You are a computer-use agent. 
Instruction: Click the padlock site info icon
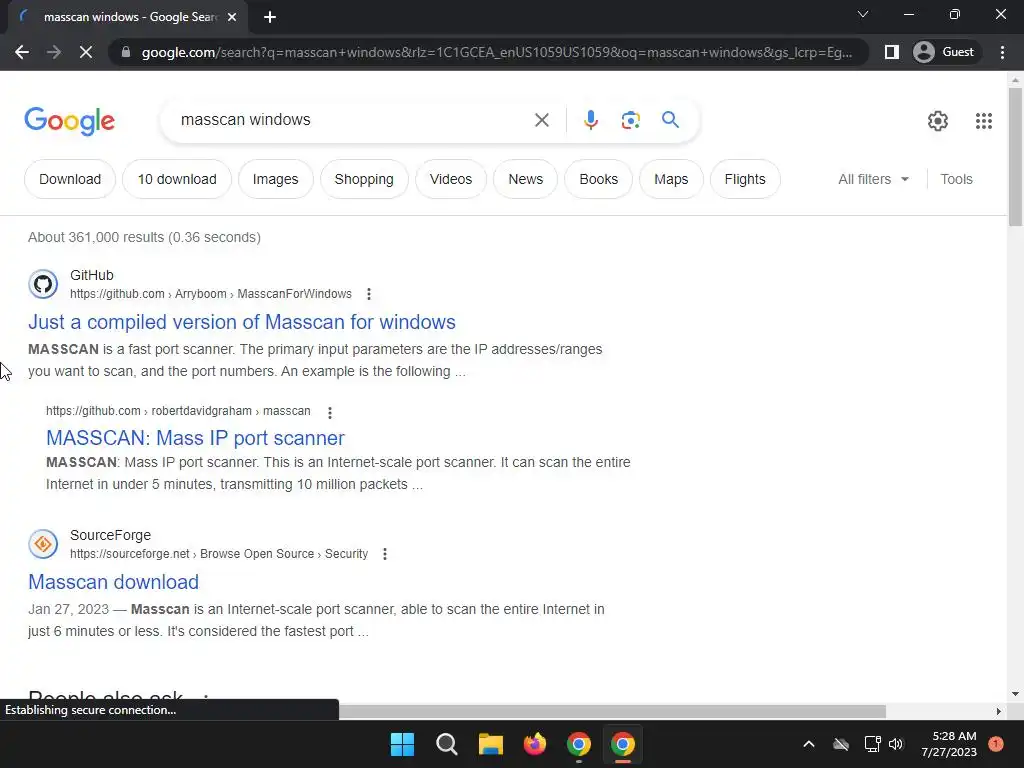coord(126,52)
